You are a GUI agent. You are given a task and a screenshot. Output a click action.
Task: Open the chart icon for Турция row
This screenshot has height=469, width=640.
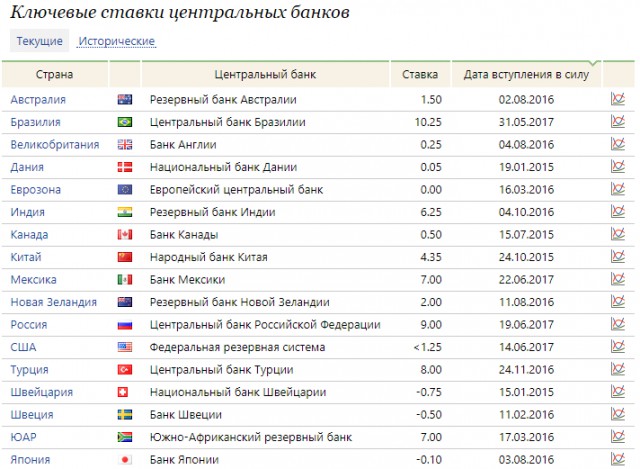click(618, 369)
